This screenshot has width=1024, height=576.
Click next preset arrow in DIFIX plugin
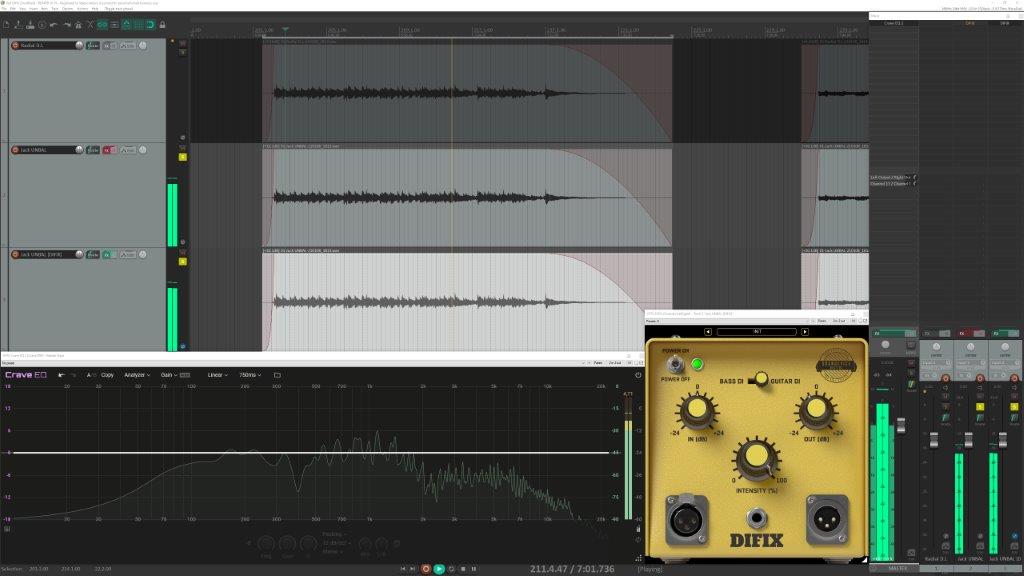pos(805,331)
